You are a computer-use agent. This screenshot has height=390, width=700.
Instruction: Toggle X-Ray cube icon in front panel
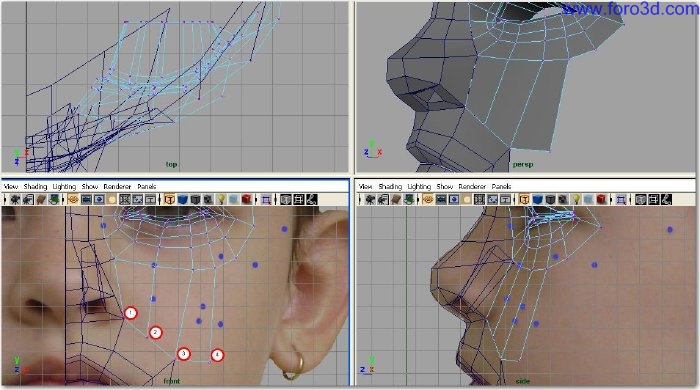click(x=286, y=199)
